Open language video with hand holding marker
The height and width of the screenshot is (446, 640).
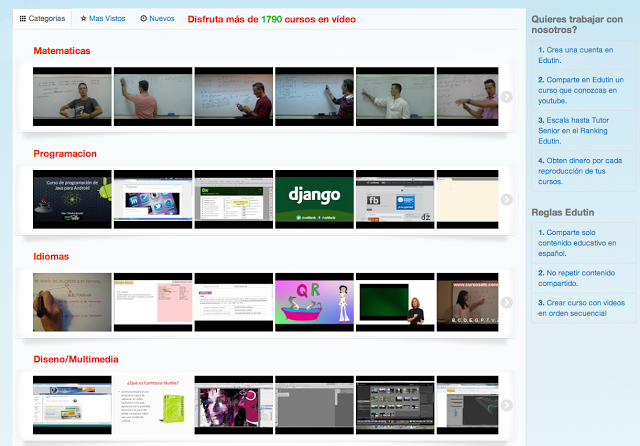tap(72, 302)
